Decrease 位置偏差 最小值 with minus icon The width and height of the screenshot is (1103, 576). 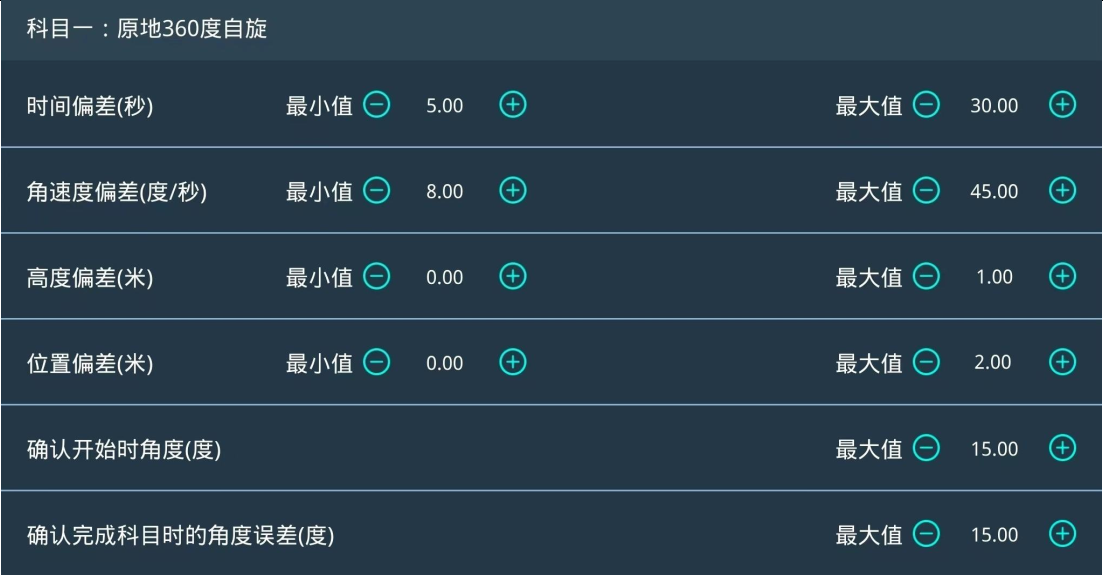click(377, 363)
